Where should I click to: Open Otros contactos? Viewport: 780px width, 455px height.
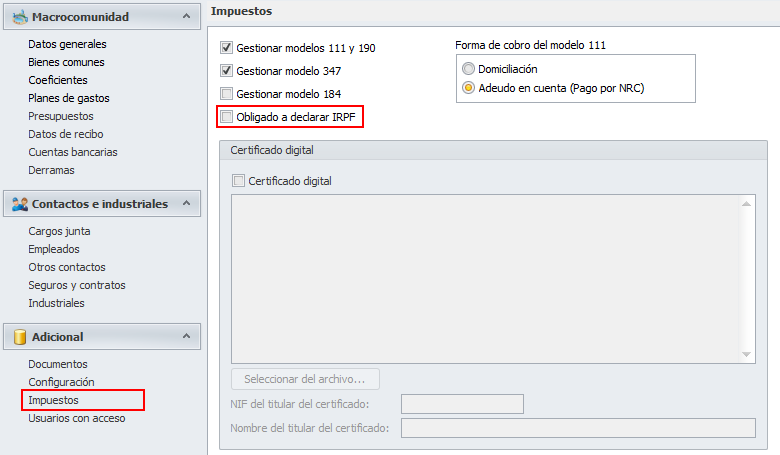tap(67, 267)
